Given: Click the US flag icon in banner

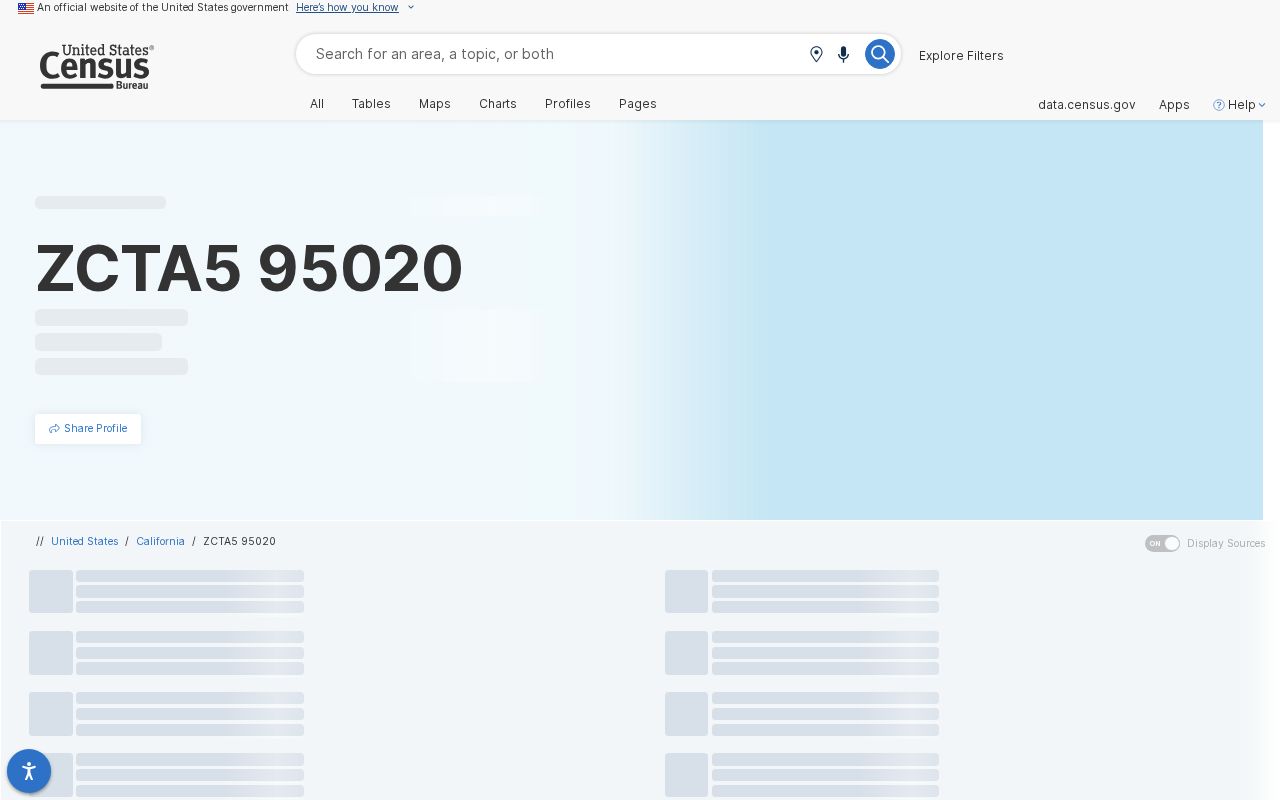Looking at the screenshot, I should [26, 8].
